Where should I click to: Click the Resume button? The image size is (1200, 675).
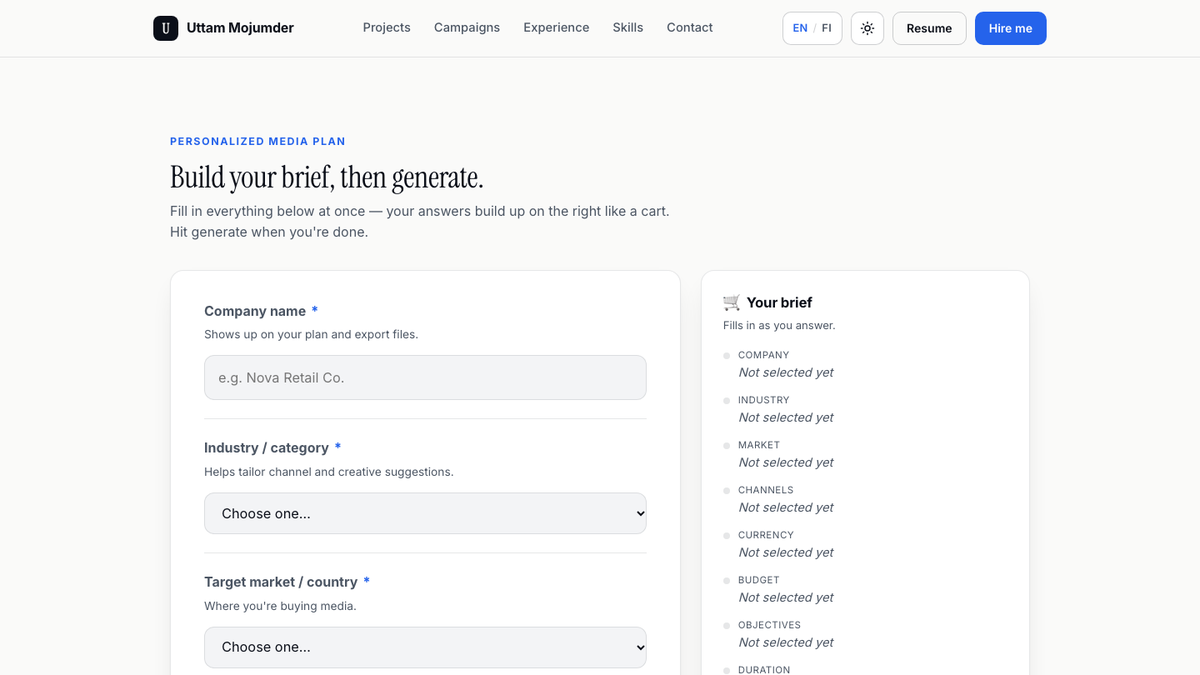click(x=929, y=28)
